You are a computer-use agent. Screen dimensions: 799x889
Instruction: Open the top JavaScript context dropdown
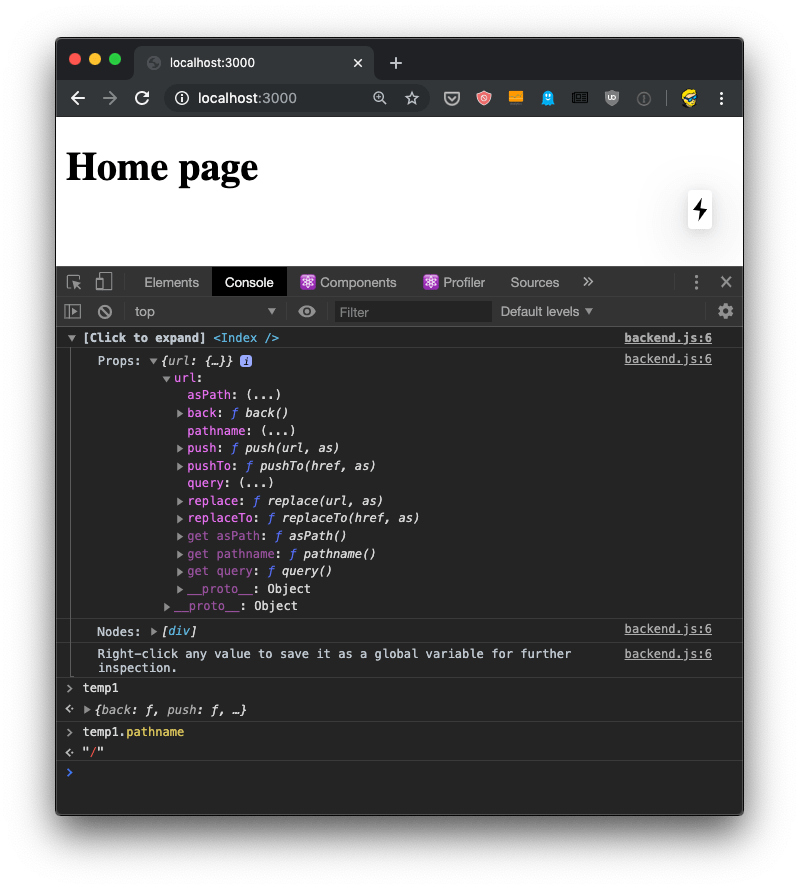click(x=205, y=312)
